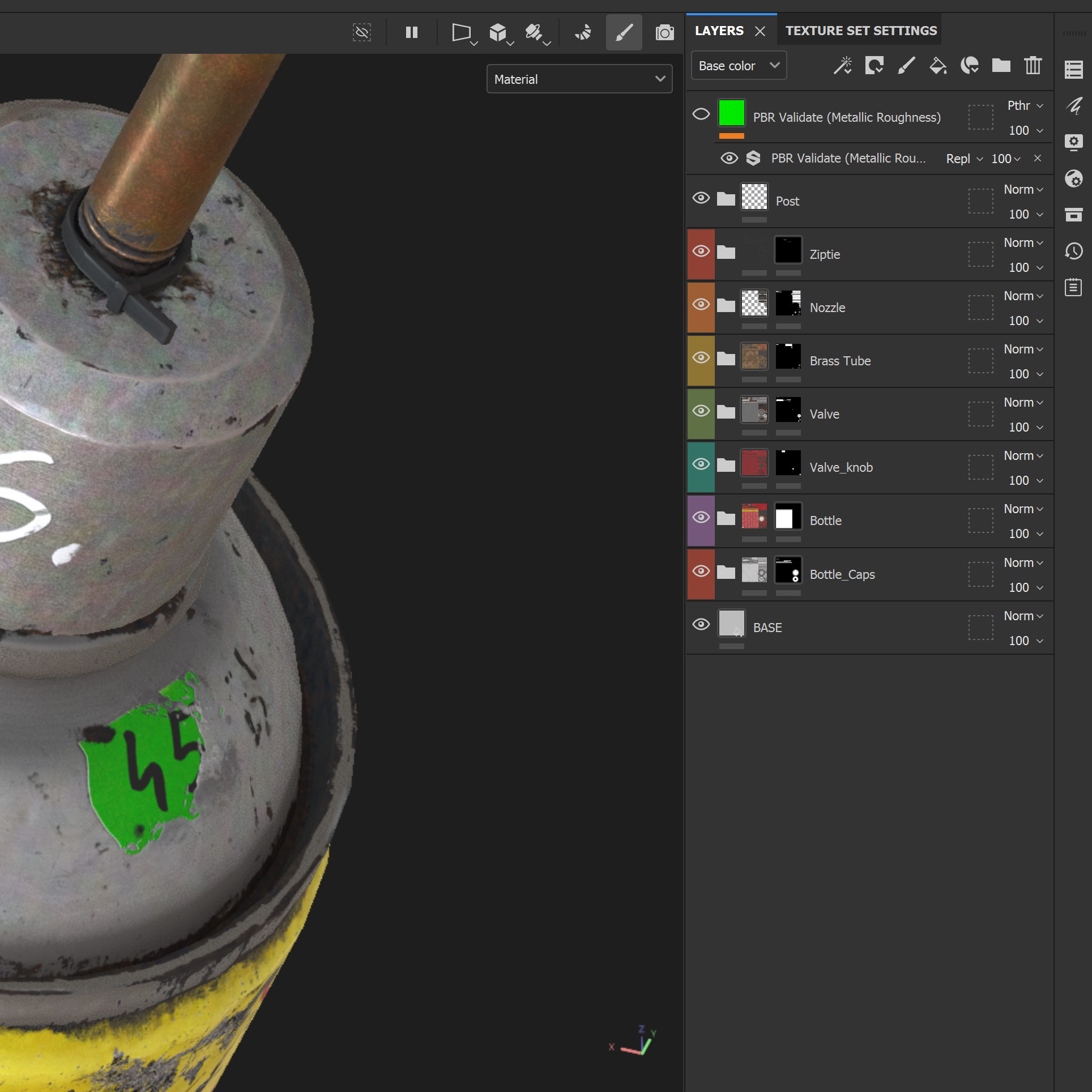Click the paint bucket fill layer icon
The height and width of the screenshot is (1092, 1092).
click(938, 65)
